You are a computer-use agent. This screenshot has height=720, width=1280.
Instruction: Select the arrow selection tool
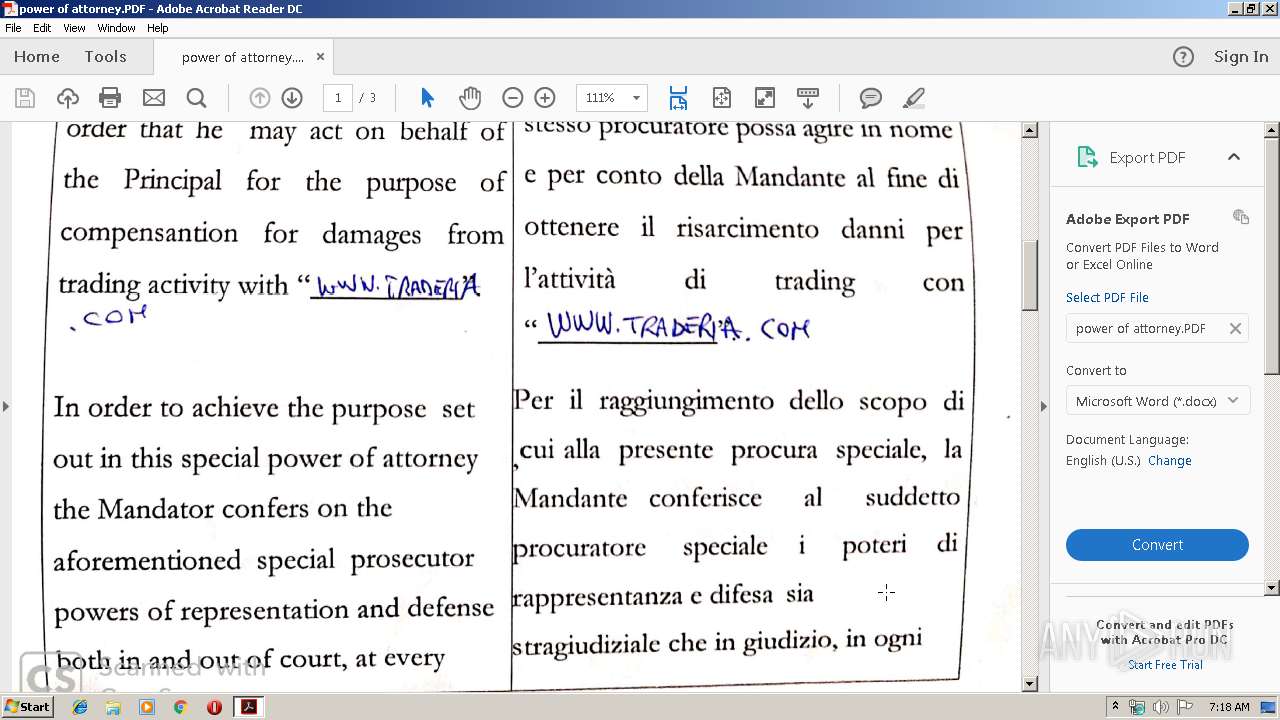[428, 98]
